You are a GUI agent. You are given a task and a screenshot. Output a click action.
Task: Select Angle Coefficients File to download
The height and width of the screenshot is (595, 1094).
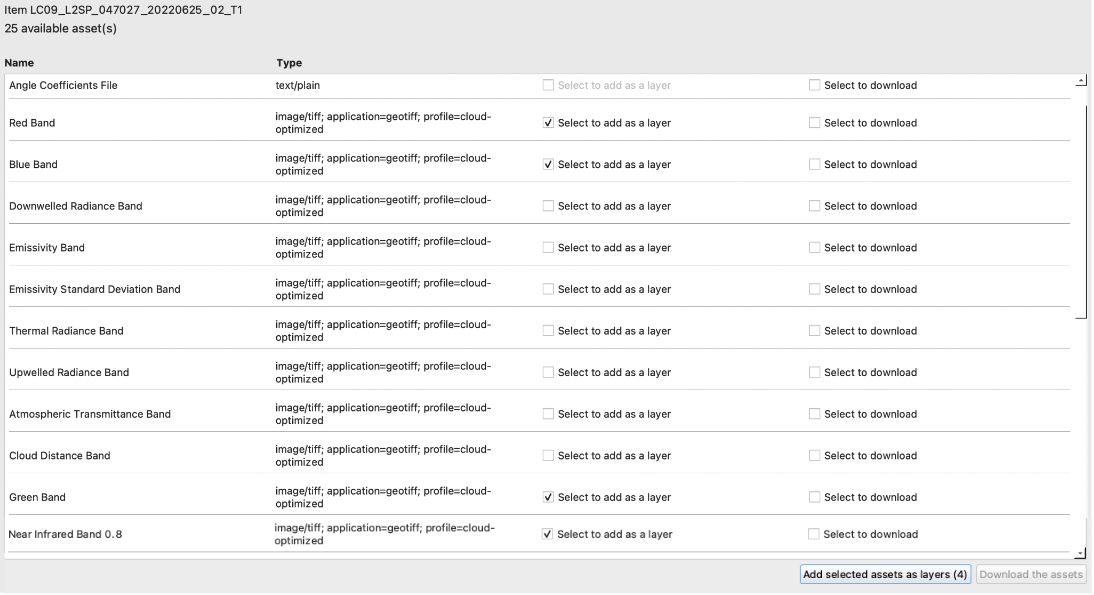pos(814,85)
